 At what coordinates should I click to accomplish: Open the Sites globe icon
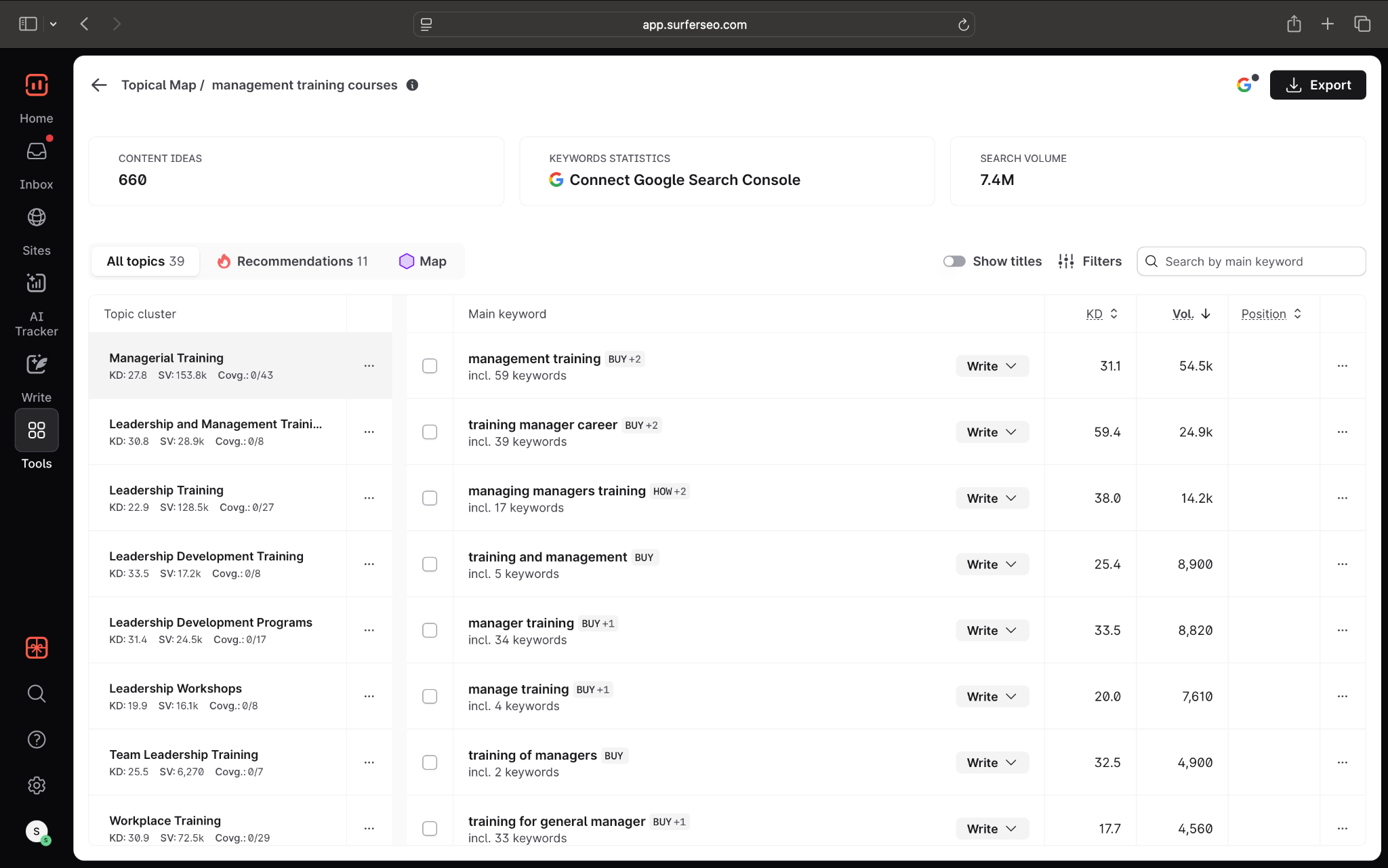[x=37, y=218]
